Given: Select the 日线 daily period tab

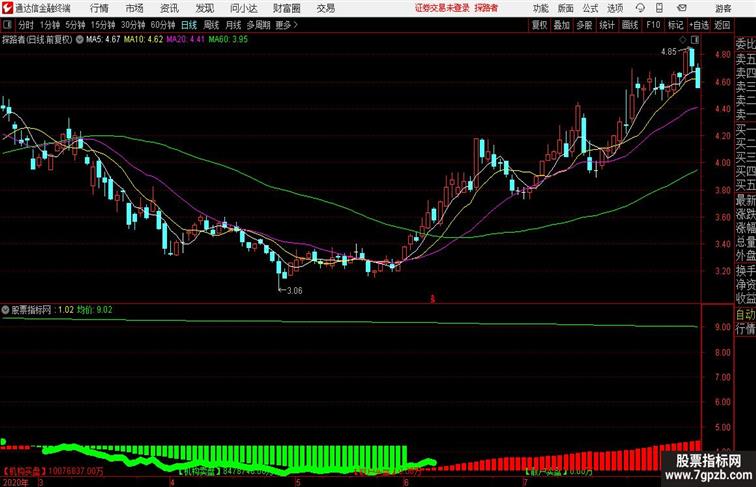Looking at the screenshot, I should [x=189, y=25].
